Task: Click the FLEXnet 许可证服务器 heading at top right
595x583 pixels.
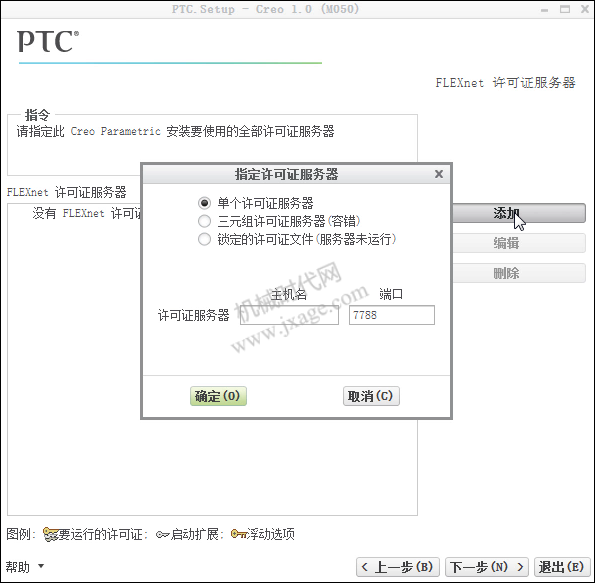Action: [x=505, y=83]
